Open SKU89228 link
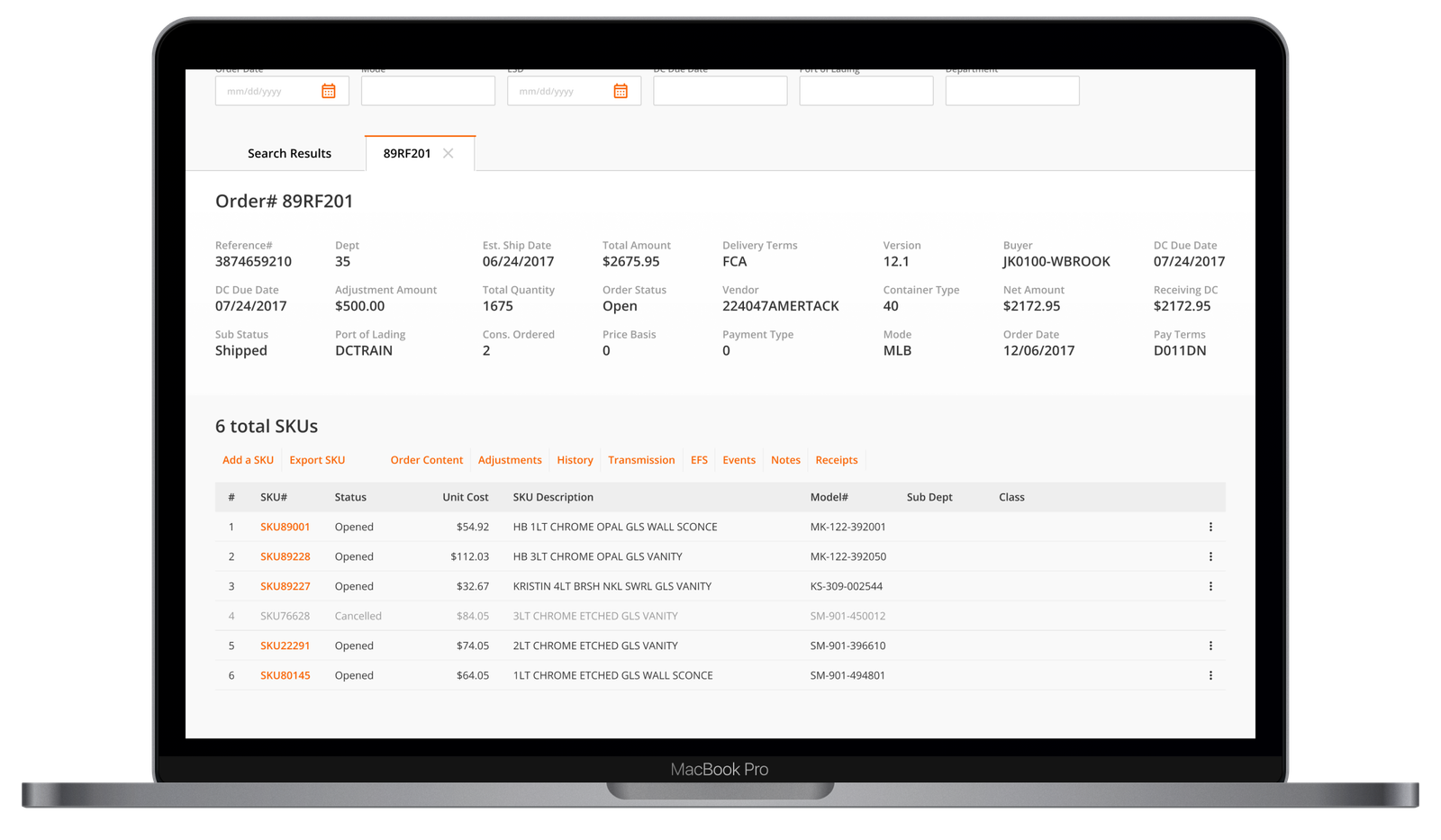The height and width of the screenshot is (840, 1441). 285,556
